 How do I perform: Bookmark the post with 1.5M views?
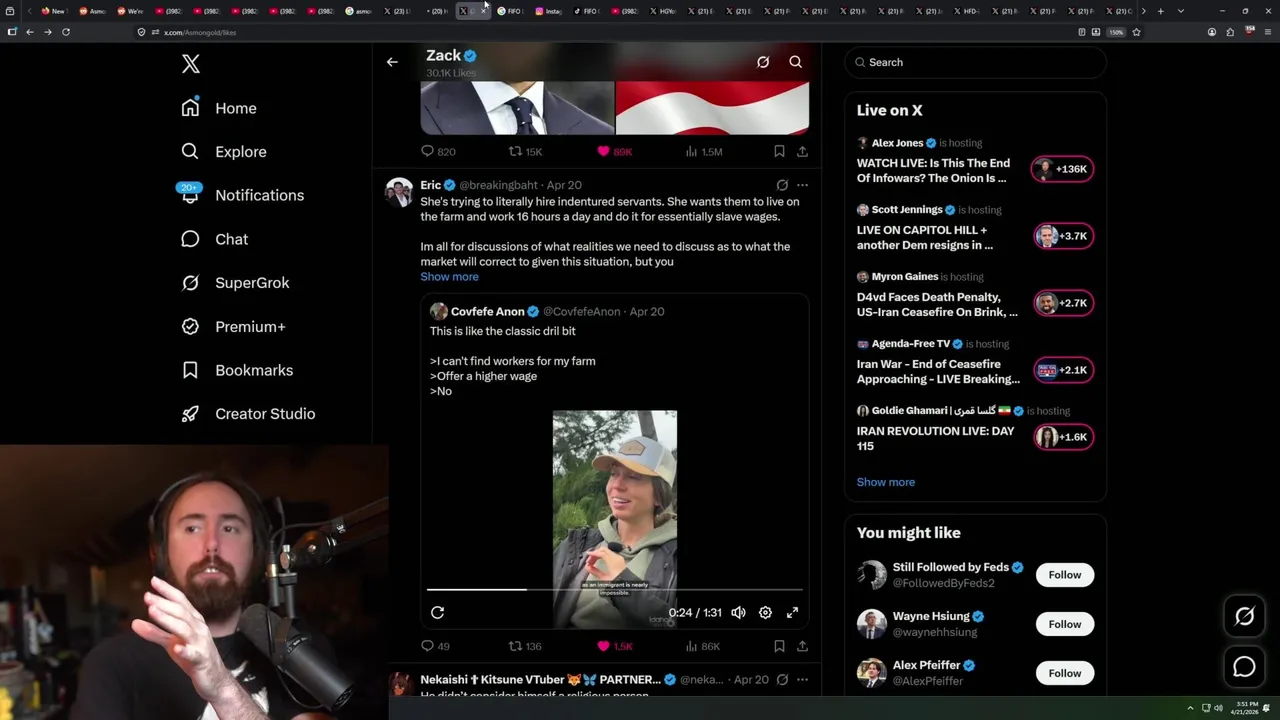tap(779, 152)
